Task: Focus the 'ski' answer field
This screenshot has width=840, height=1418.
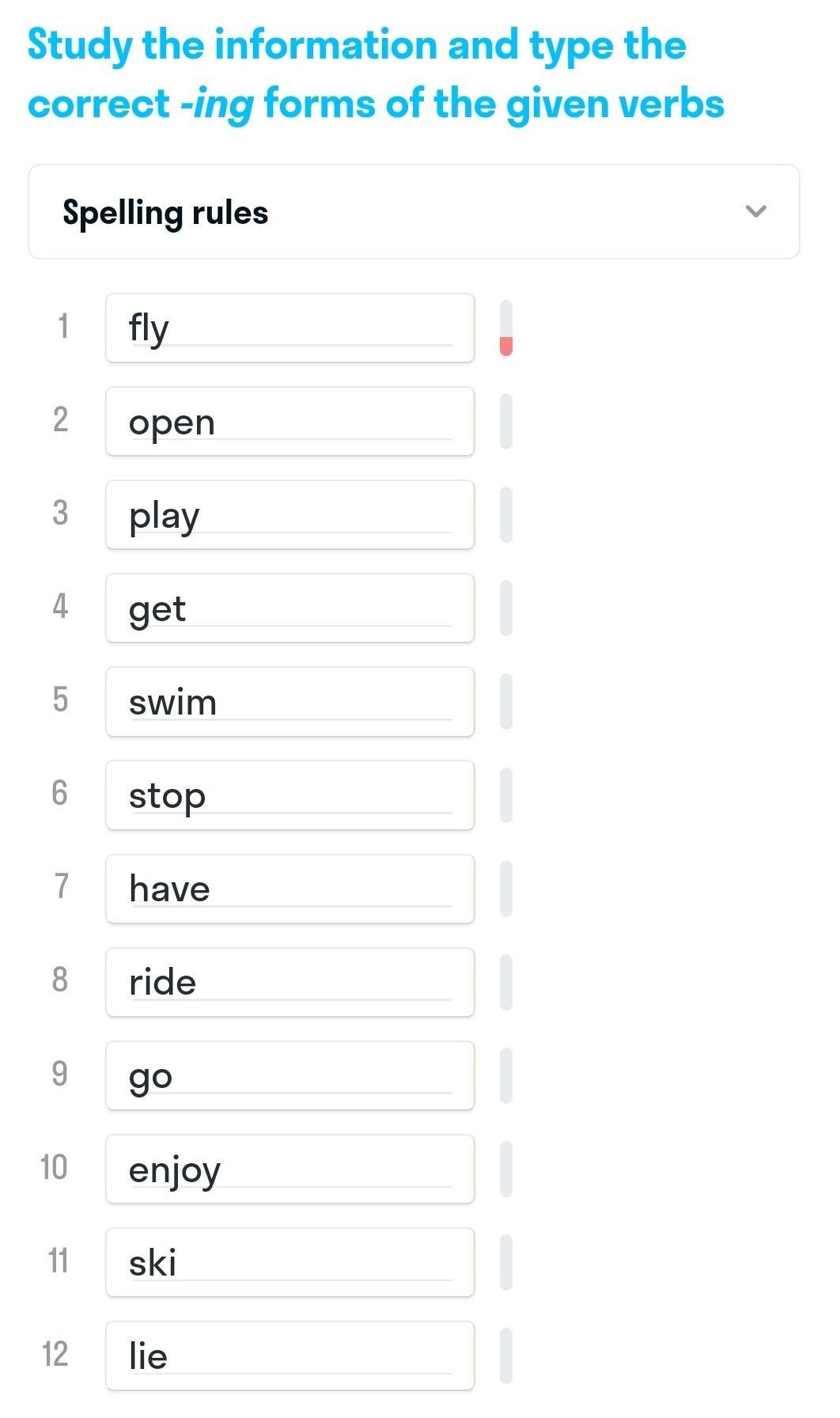Action: (x=289, y=1262)
